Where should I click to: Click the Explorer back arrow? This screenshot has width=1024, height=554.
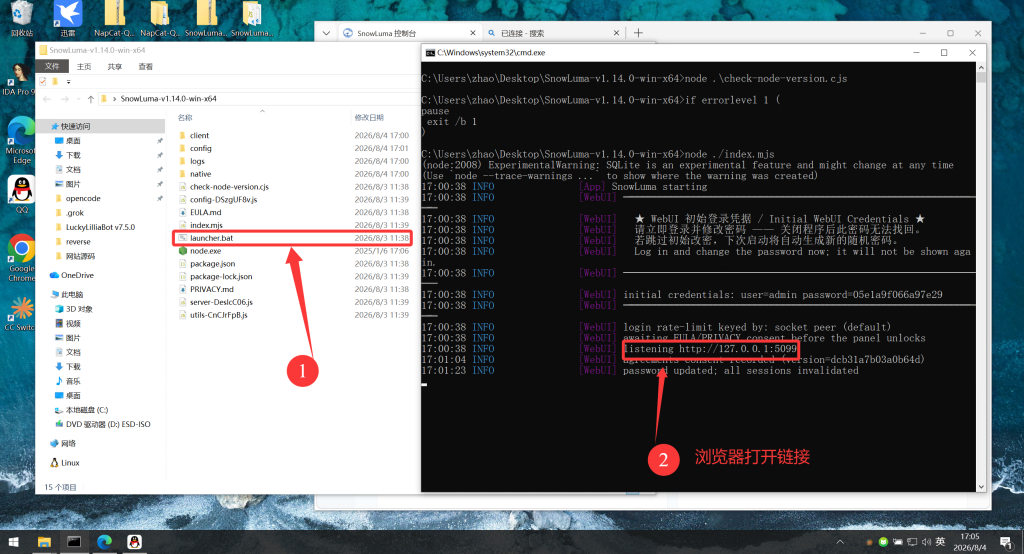click(x=46, y=99)
